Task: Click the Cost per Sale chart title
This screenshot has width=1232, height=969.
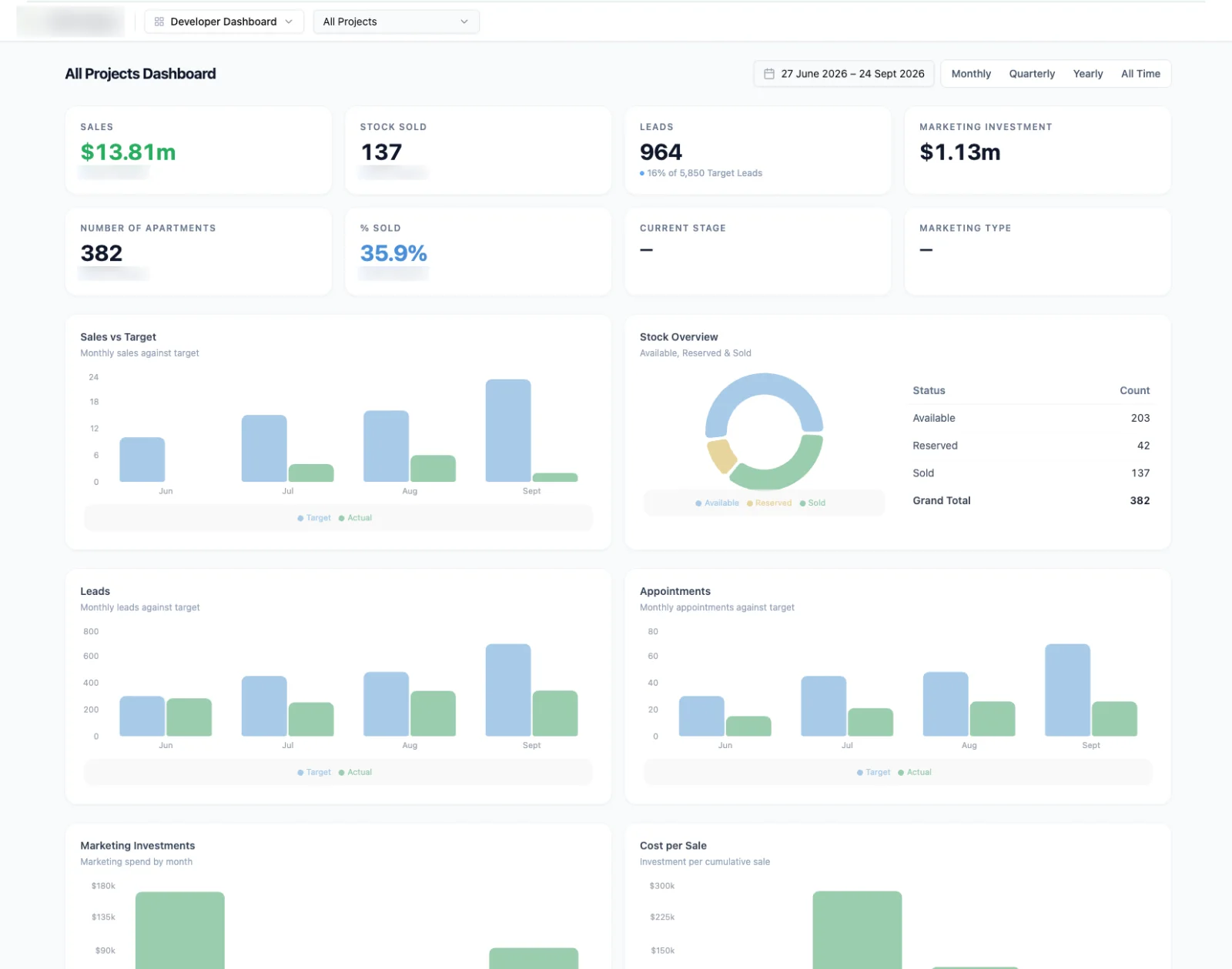Action: [x=673, y=846]
